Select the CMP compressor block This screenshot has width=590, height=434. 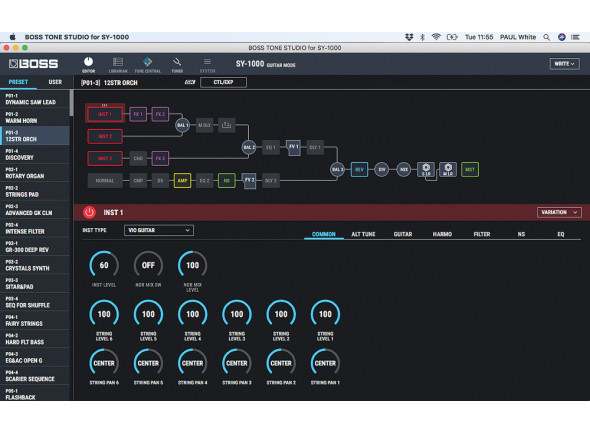(138, 181)
